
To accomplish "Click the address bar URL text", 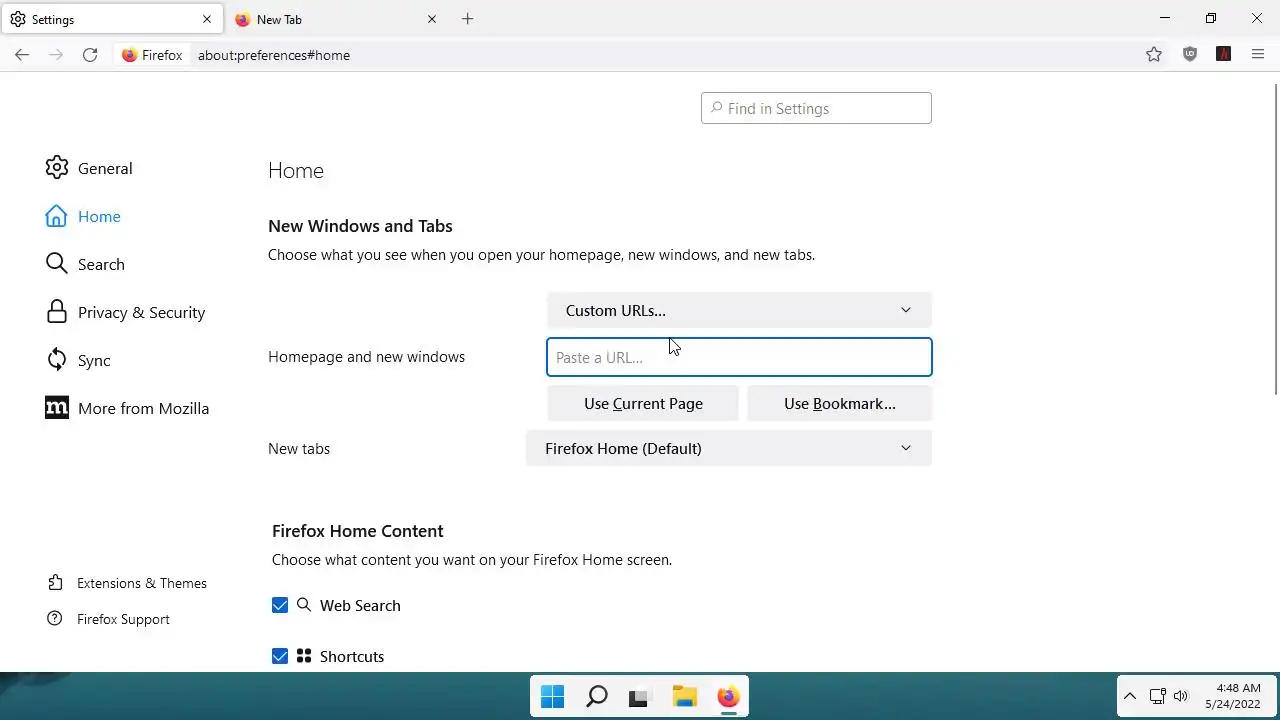I will (x=274, y=55).
